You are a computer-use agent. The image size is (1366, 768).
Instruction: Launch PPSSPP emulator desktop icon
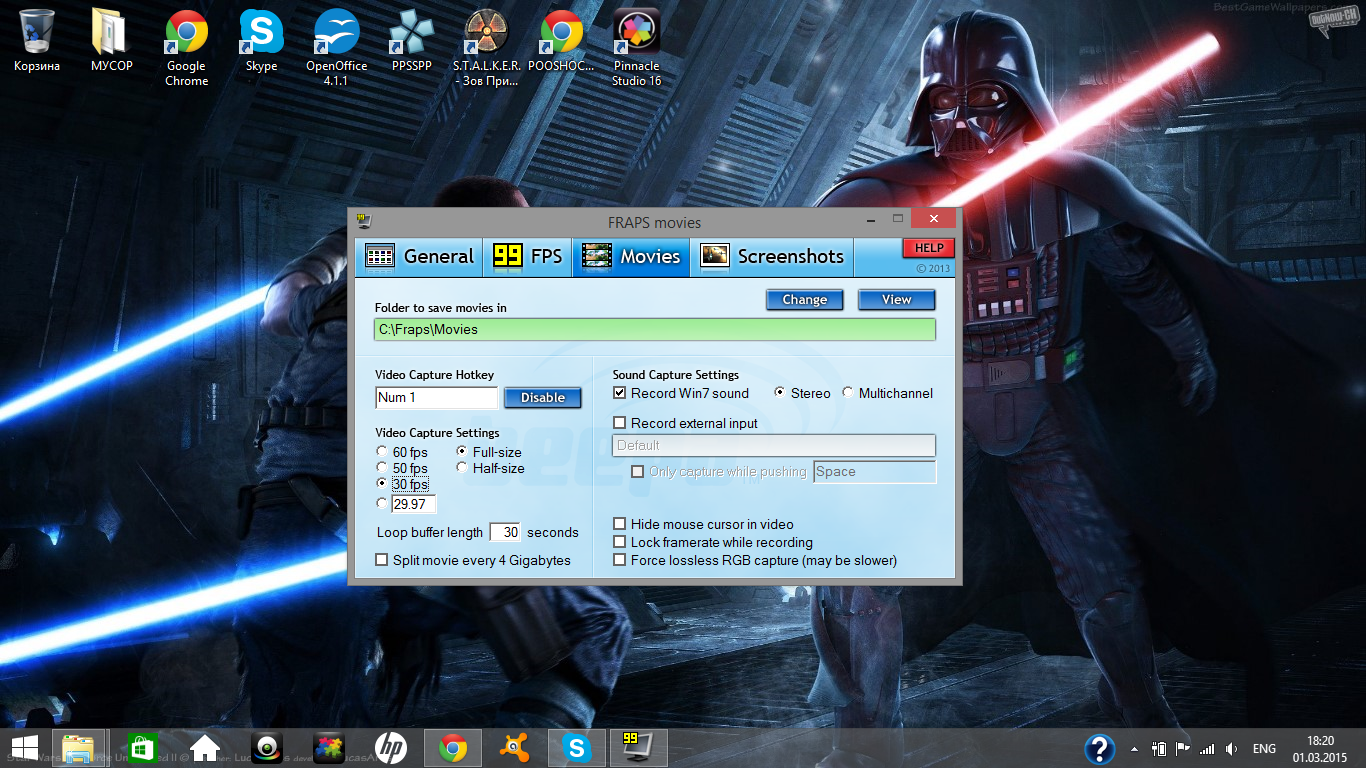click(x=411, y=33)
